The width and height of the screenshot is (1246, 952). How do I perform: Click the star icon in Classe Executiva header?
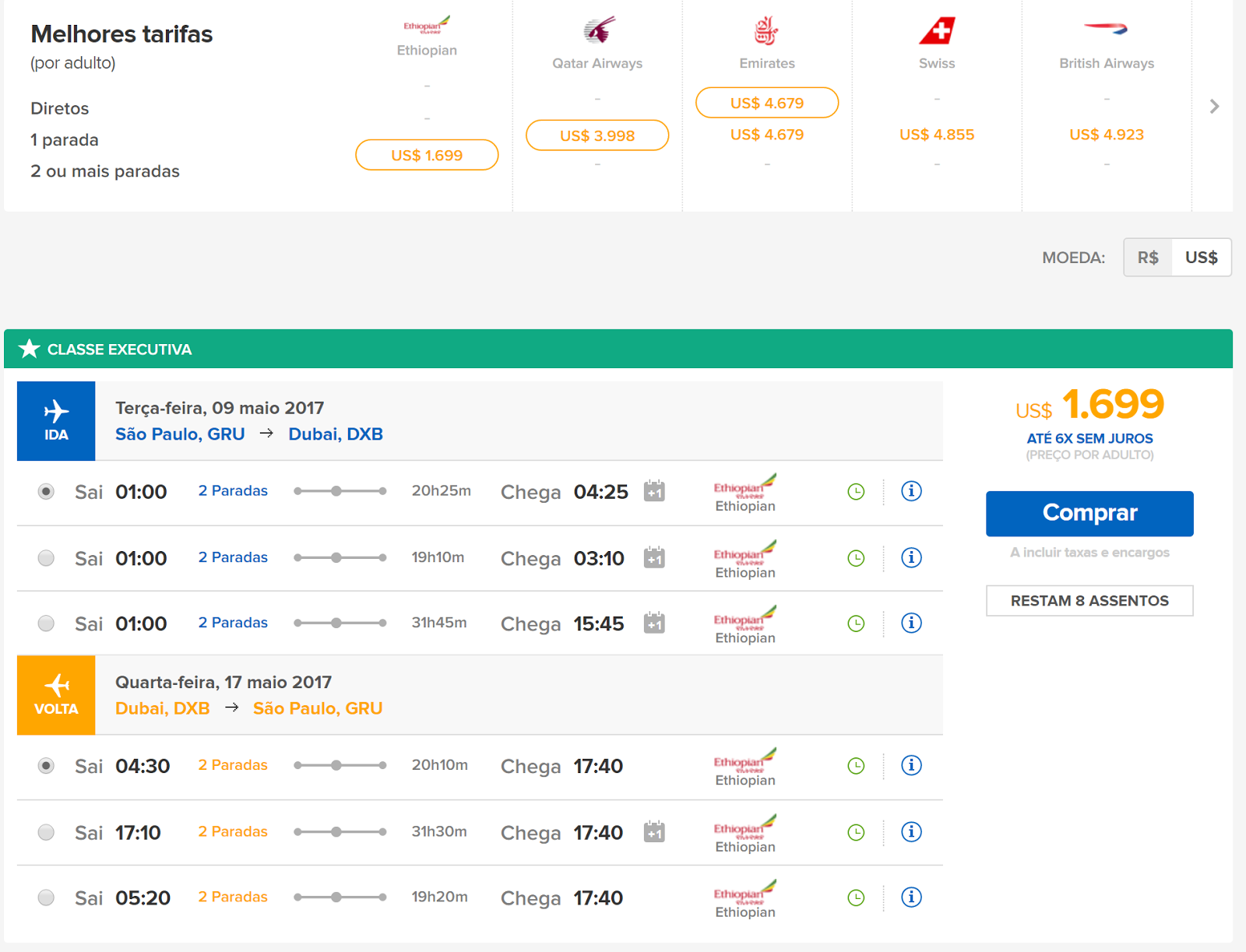tap(30, 348)
